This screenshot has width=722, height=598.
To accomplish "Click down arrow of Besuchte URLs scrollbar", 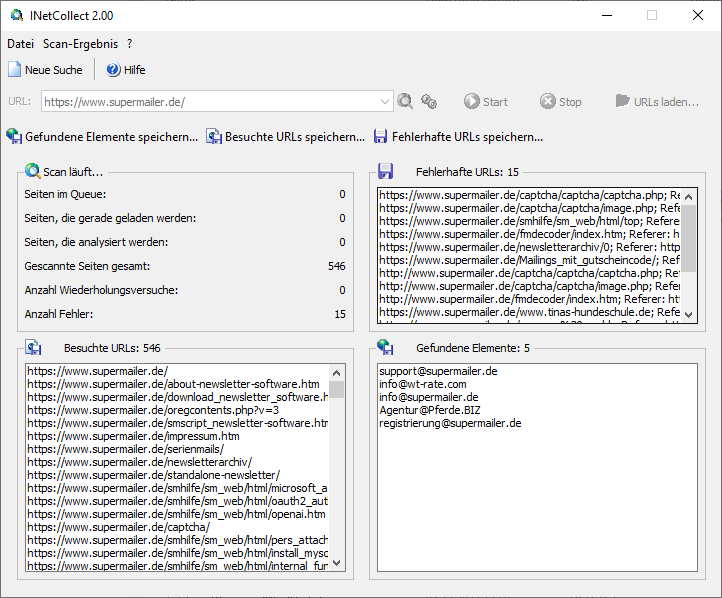I will point(337,563).
